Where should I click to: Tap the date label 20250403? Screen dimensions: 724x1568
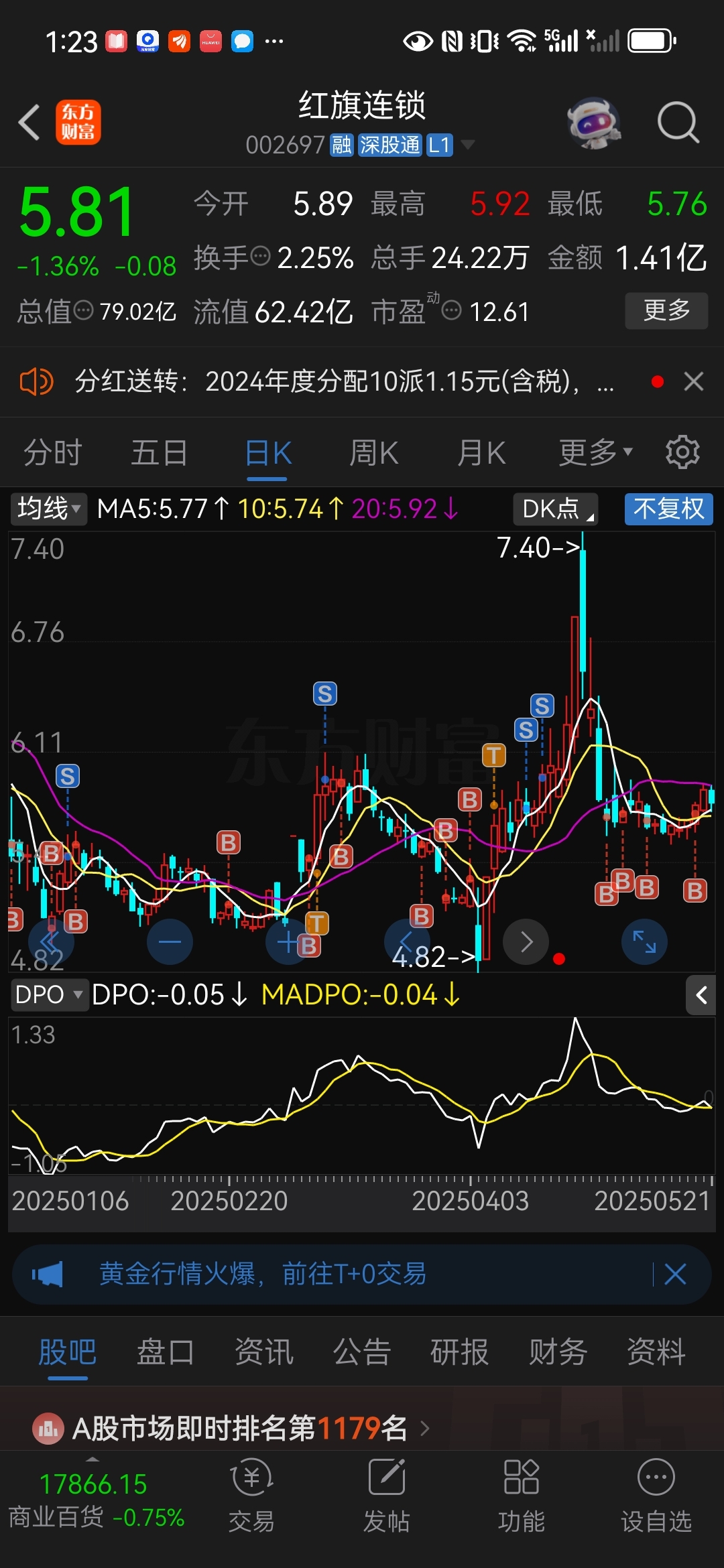click(x=470, y=1200)
